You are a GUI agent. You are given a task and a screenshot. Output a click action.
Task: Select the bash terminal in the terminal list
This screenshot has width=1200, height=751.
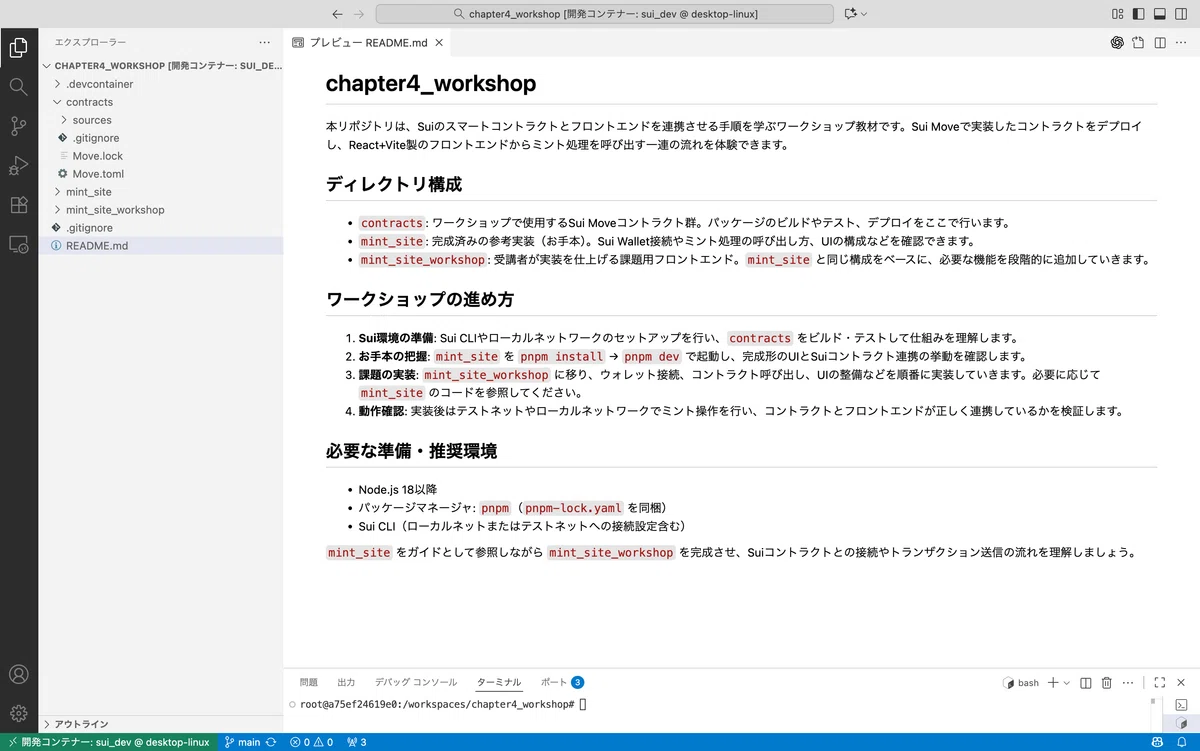point(1181,723)
